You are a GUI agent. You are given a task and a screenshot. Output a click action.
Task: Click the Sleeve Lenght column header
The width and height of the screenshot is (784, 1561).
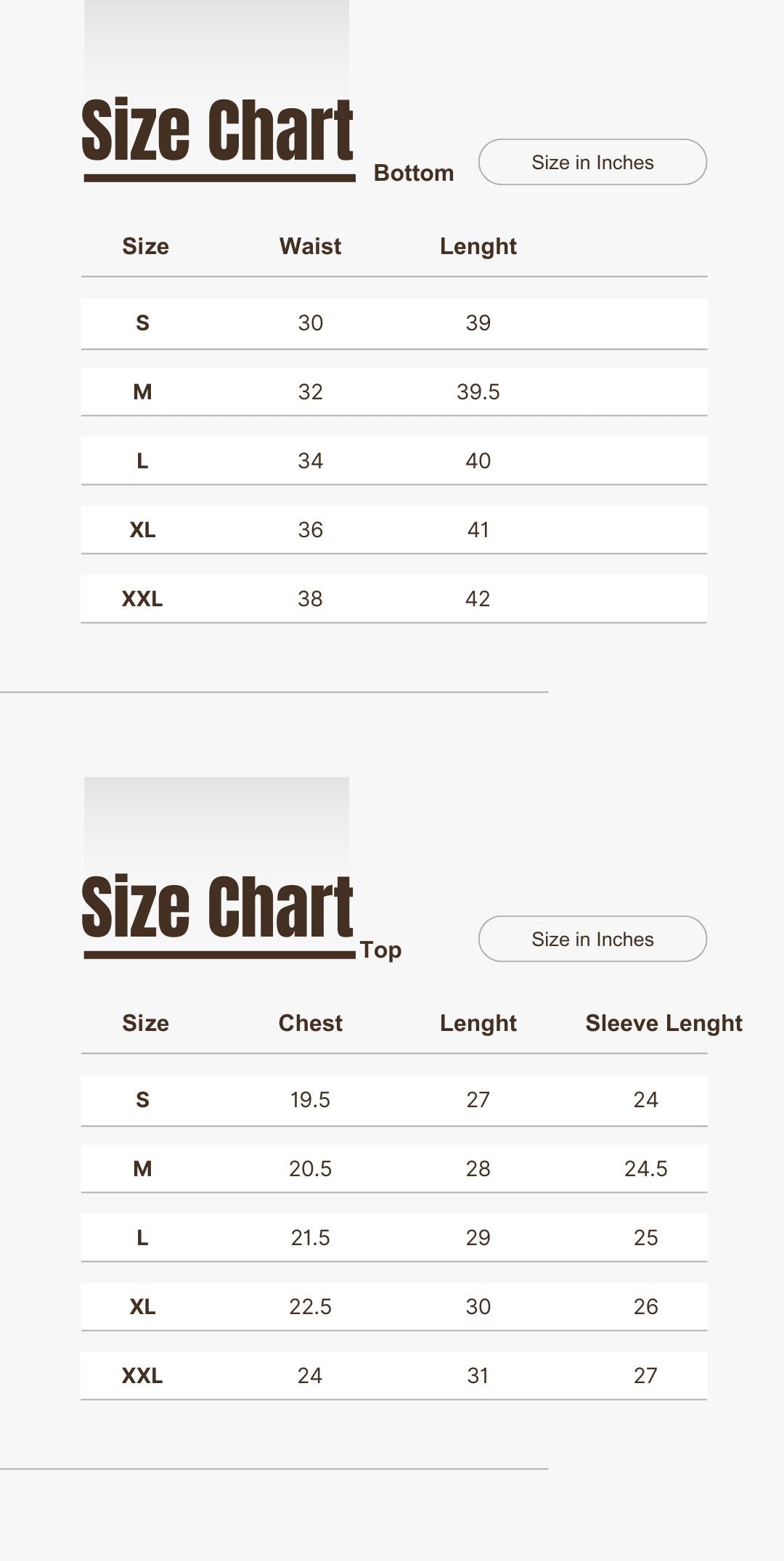tap(663, 1023)
